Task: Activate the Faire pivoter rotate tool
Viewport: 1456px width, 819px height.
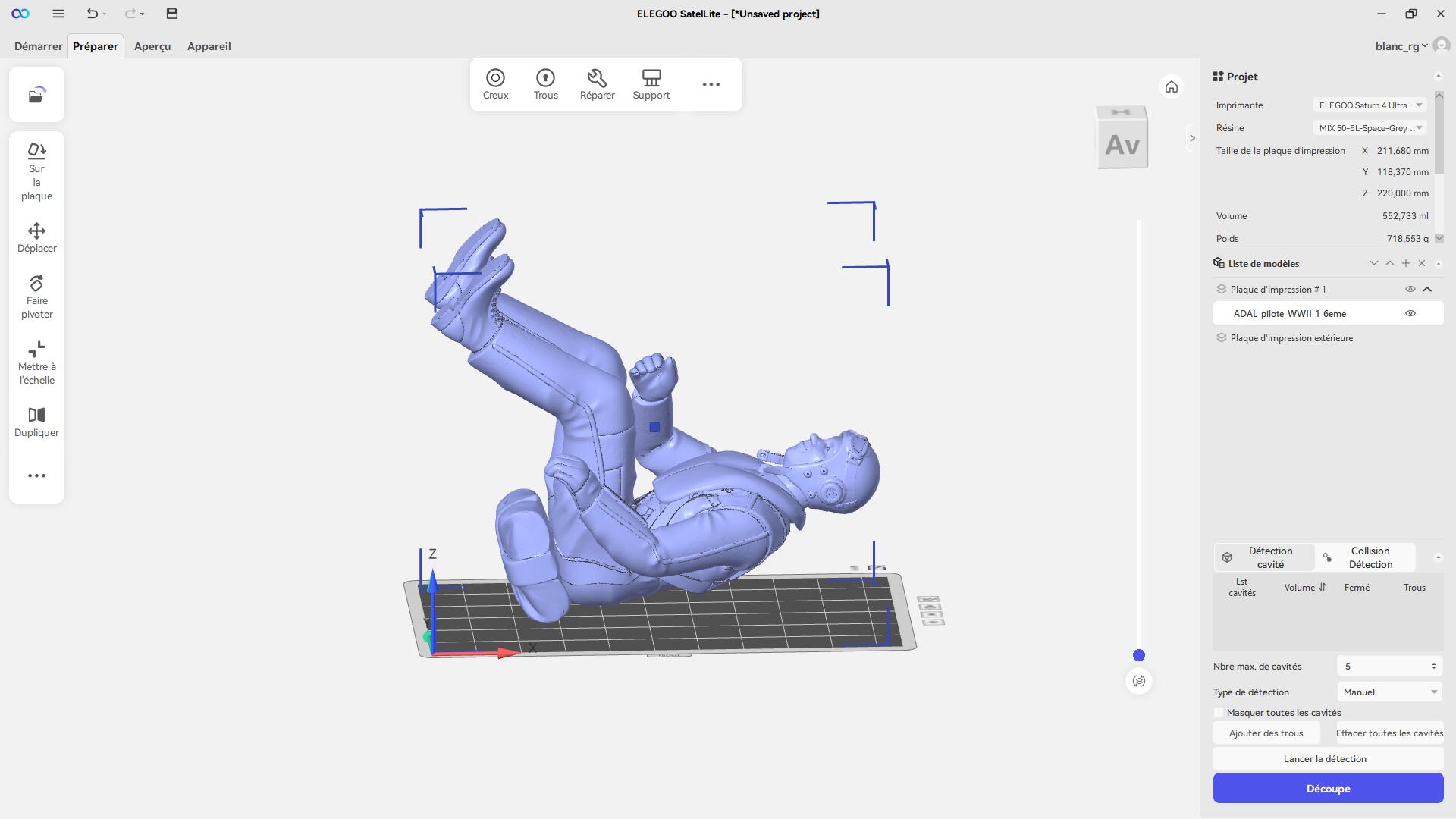Action: tap(36, 297)
